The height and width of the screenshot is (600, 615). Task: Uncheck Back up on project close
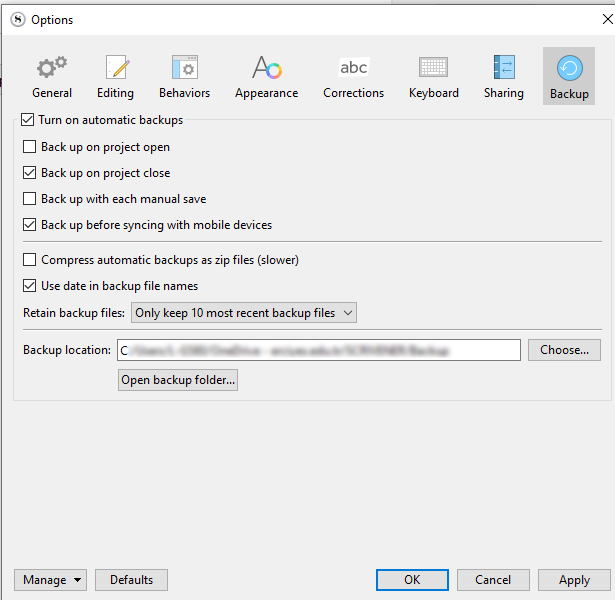coord(30,173)
